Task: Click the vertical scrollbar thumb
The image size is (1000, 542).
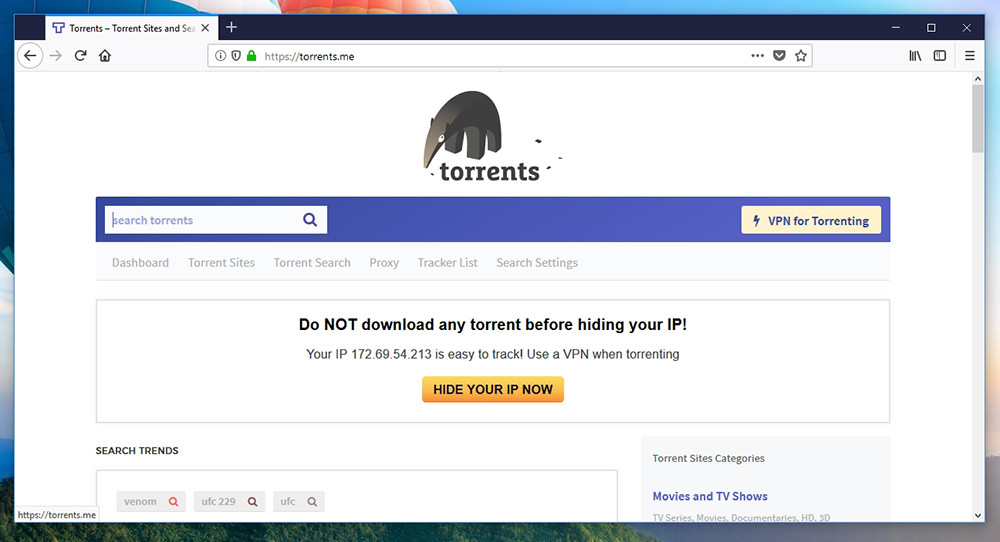Action: tap(978, 119)
